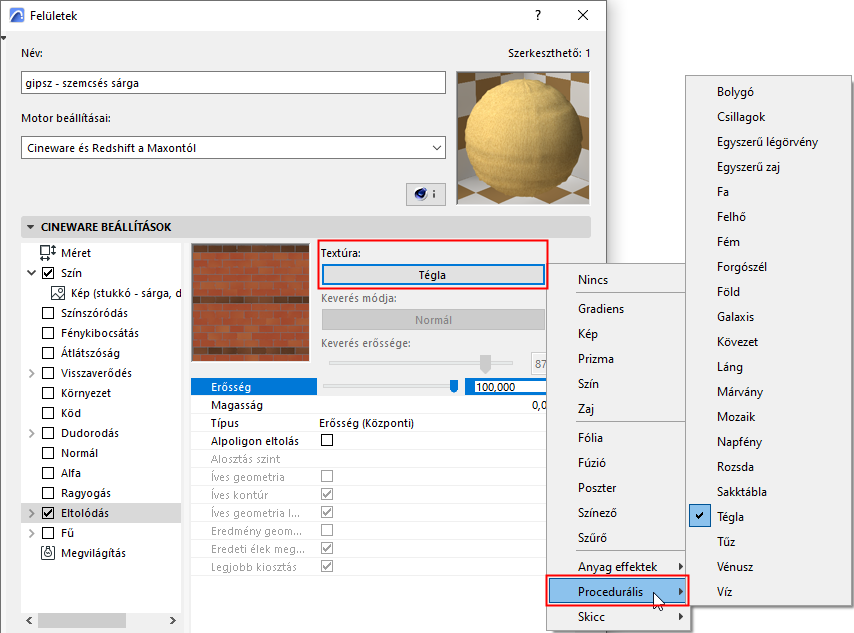
Task: Choose Nincs from the texture menu
Action: [x=593, y=280]
